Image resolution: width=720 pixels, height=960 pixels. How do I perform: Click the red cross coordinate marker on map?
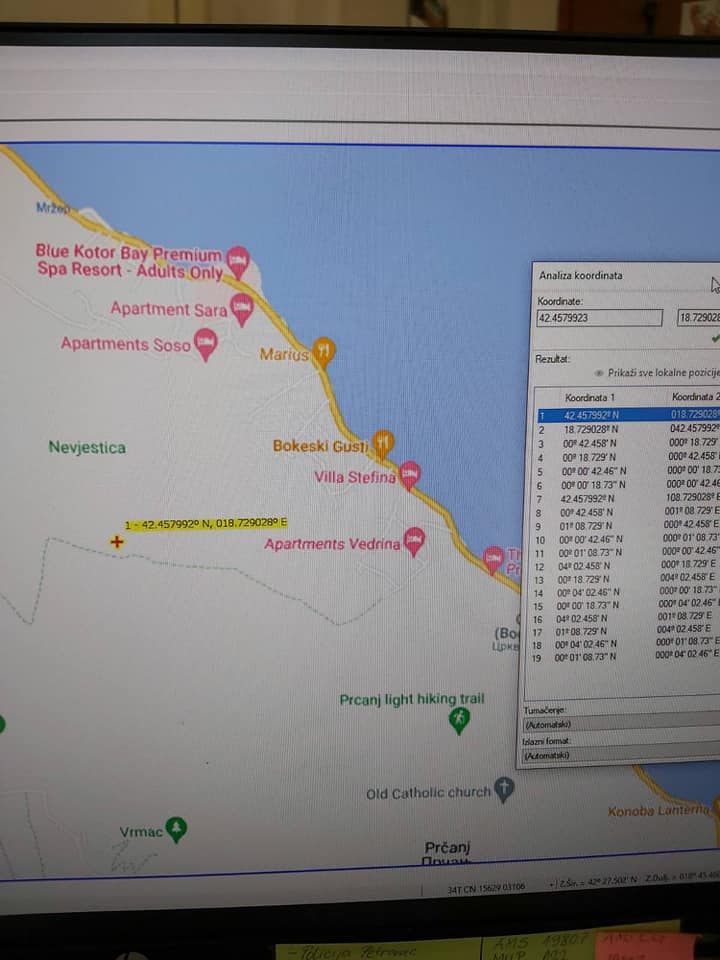click(x=116, y=542)
